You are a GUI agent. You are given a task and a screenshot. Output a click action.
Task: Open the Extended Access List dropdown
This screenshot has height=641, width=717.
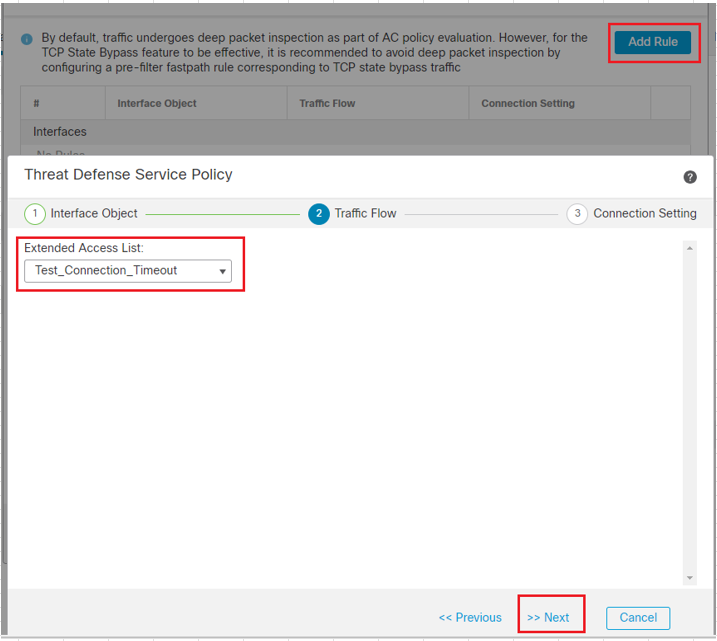click(x=128, y=271)
